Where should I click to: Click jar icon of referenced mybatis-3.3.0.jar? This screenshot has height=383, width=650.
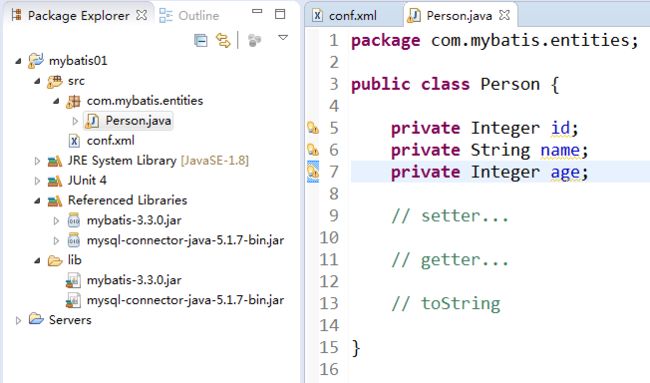click(x=74, y=220)
